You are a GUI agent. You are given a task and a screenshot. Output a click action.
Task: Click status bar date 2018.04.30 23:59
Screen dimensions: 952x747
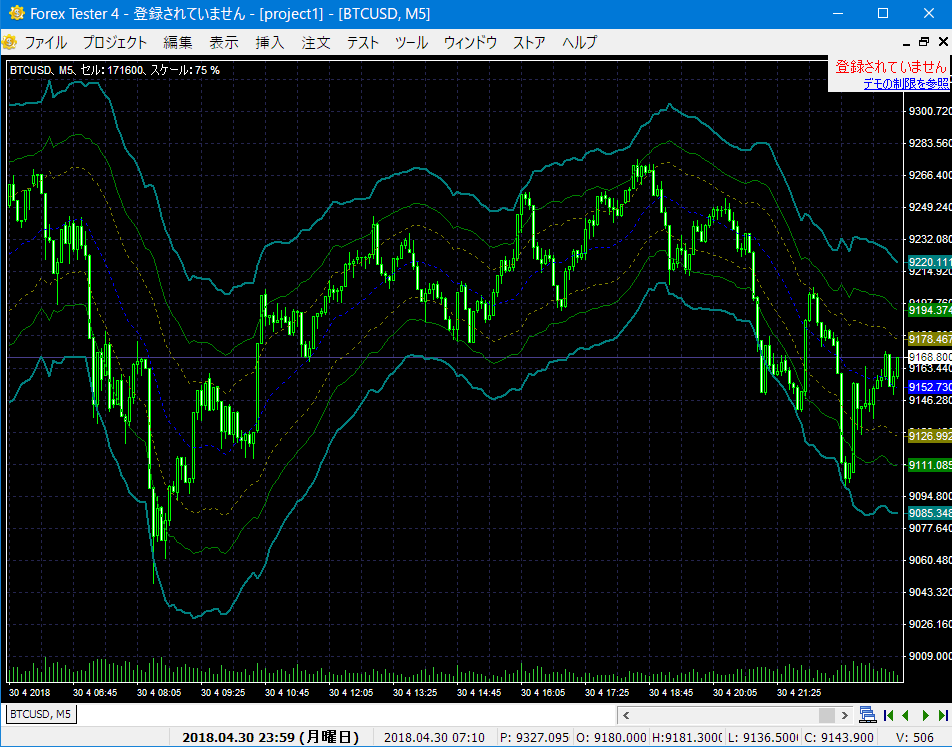pyautogui.click(x=270, y=737)
